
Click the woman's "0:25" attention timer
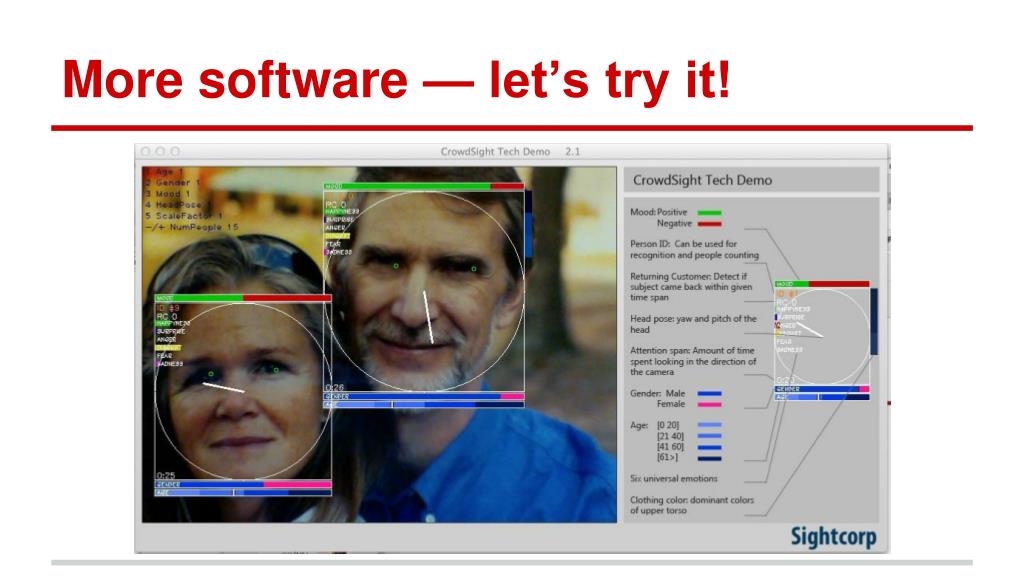coord(166,476)
